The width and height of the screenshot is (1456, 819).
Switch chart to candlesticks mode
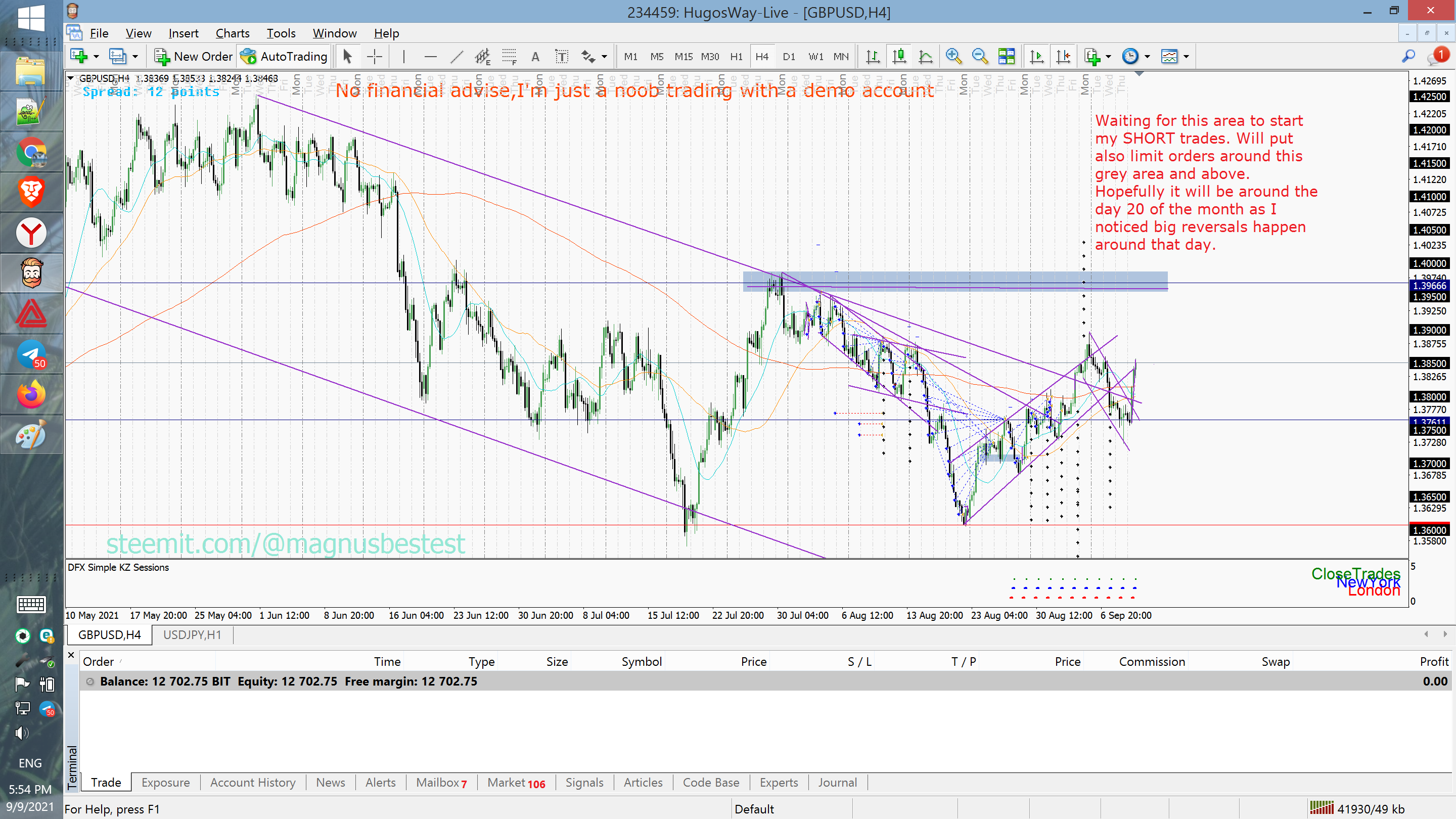click(x=899, y=57)
